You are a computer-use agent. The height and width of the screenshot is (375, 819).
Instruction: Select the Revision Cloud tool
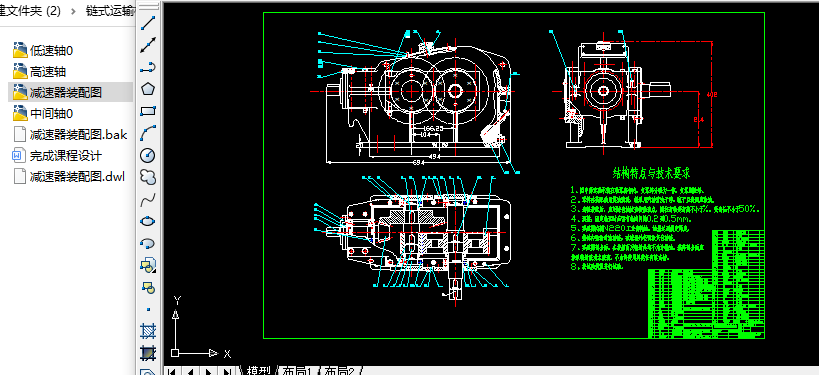148,177
